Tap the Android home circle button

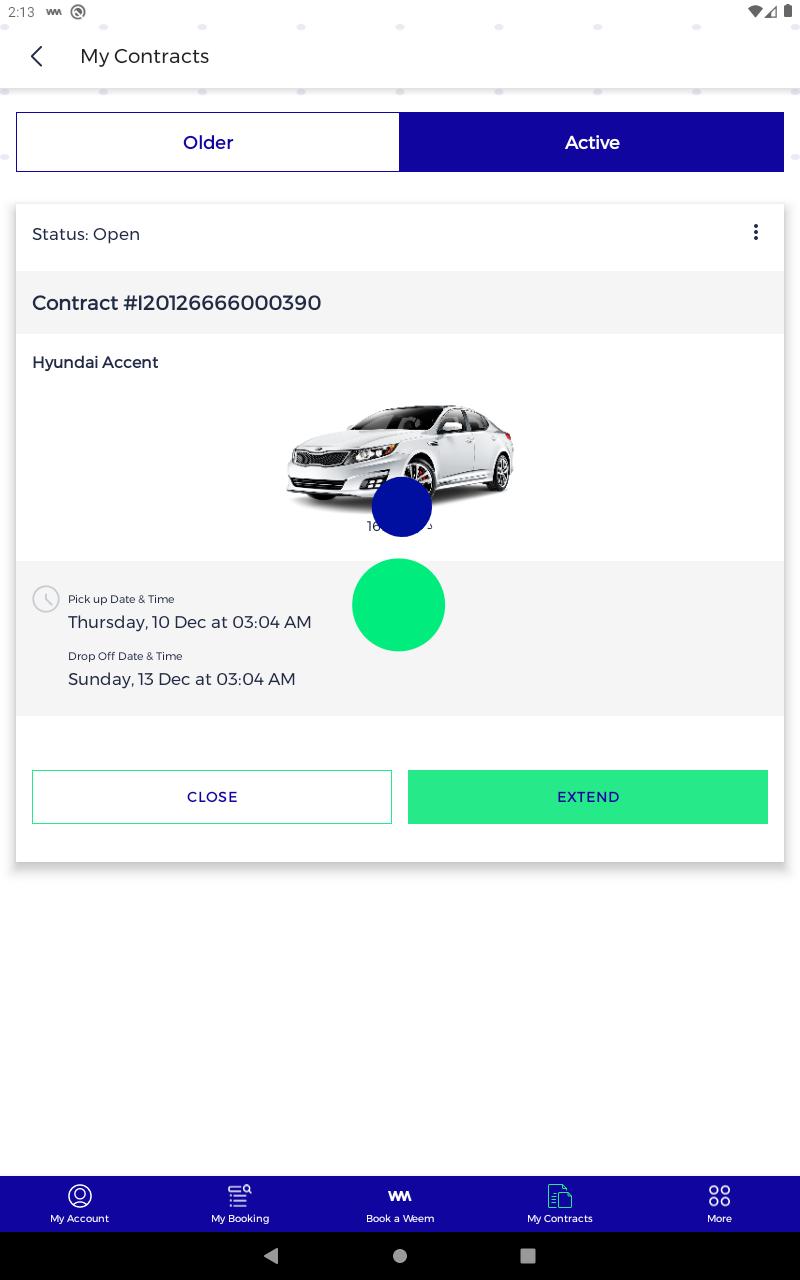coord(400,1256)
